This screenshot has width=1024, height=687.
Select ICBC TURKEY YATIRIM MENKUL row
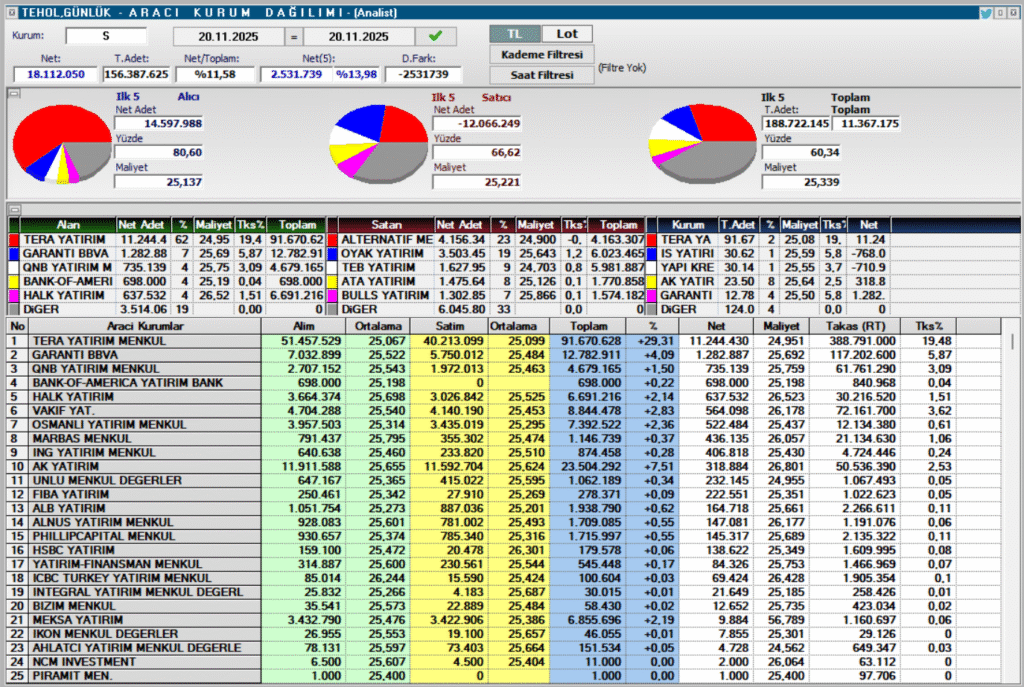504,578
